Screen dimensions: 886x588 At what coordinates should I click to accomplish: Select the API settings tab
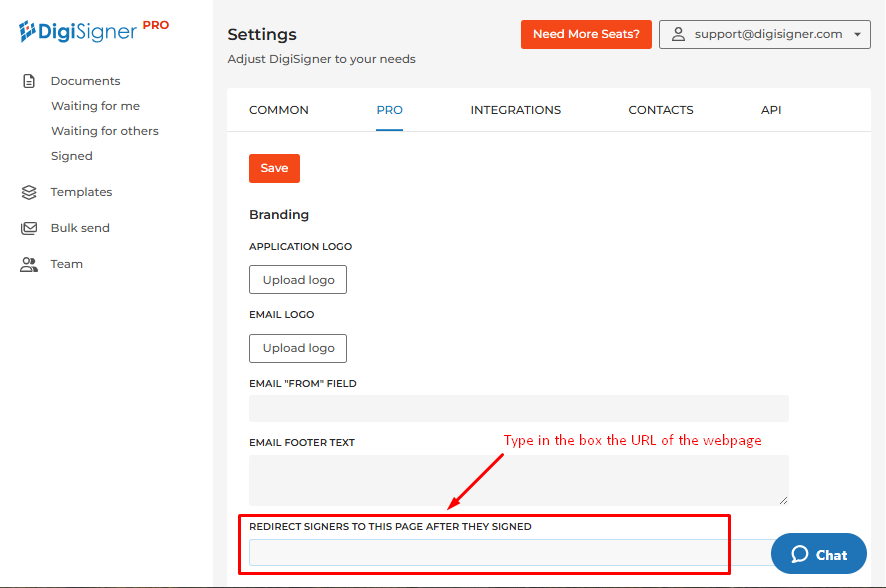tap(771, 110)
